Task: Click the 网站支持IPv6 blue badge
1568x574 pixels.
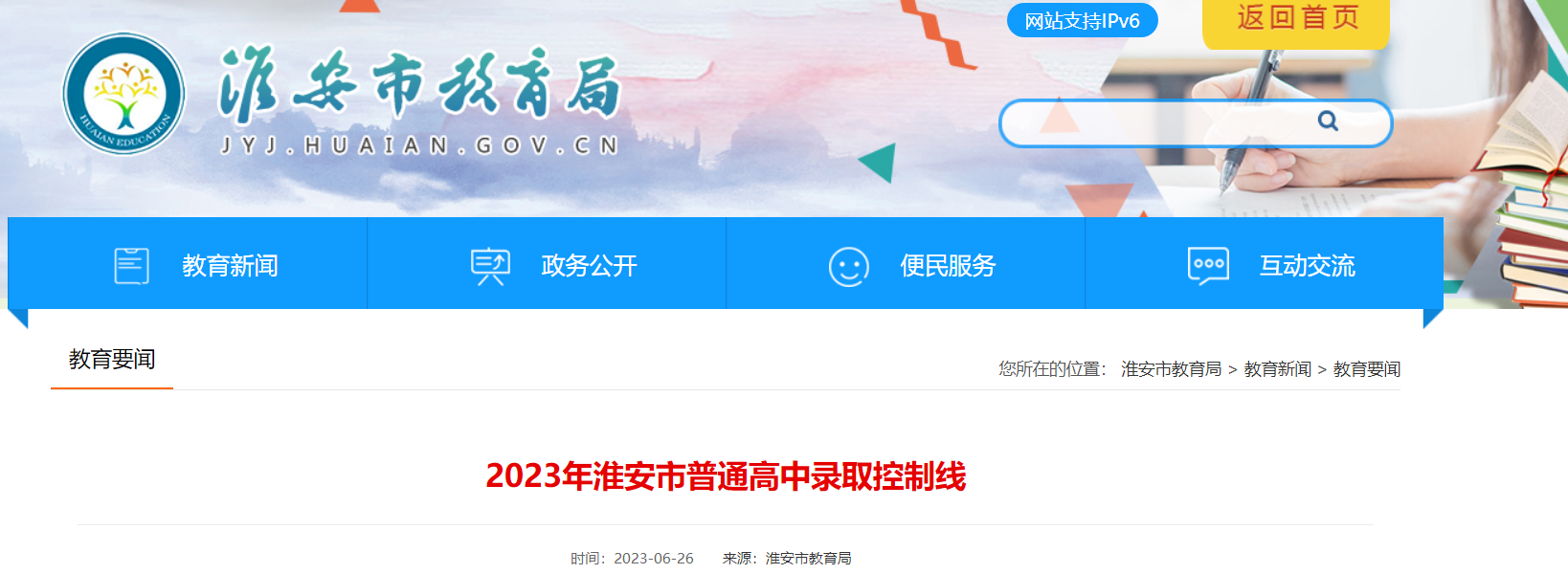Action: 1083,20
